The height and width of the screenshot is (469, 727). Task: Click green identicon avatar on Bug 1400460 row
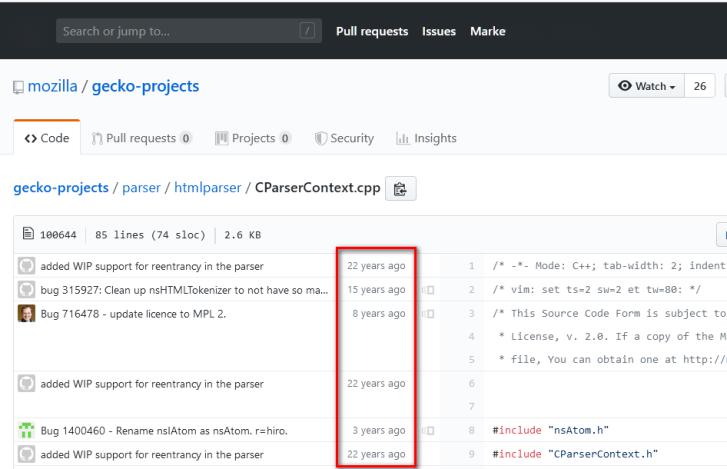[26, 431]
